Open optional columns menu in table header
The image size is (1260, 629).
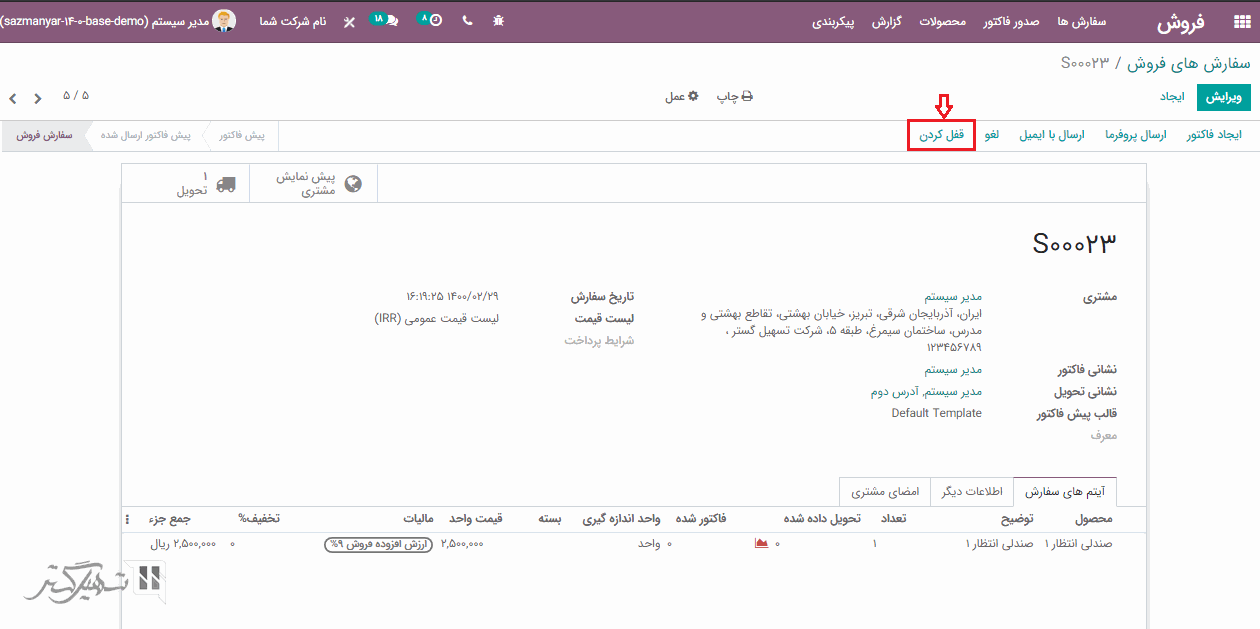(127, 519)
